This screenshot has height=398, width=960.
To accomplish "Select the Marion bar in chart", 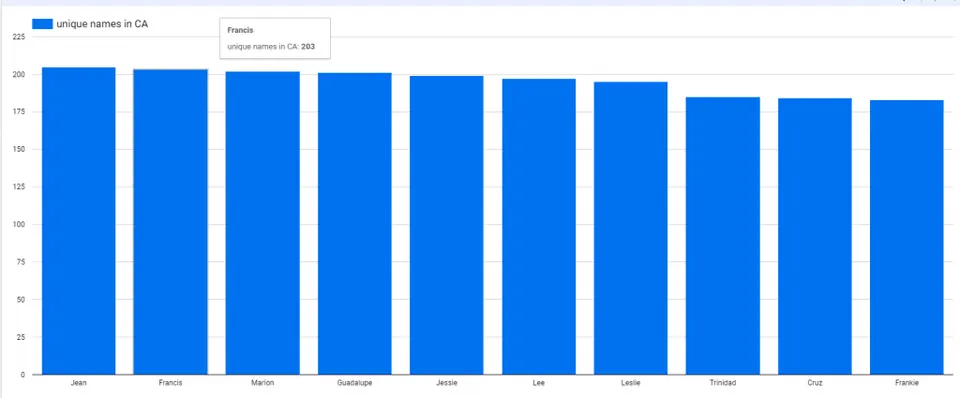I will click(x=263, y=223).
